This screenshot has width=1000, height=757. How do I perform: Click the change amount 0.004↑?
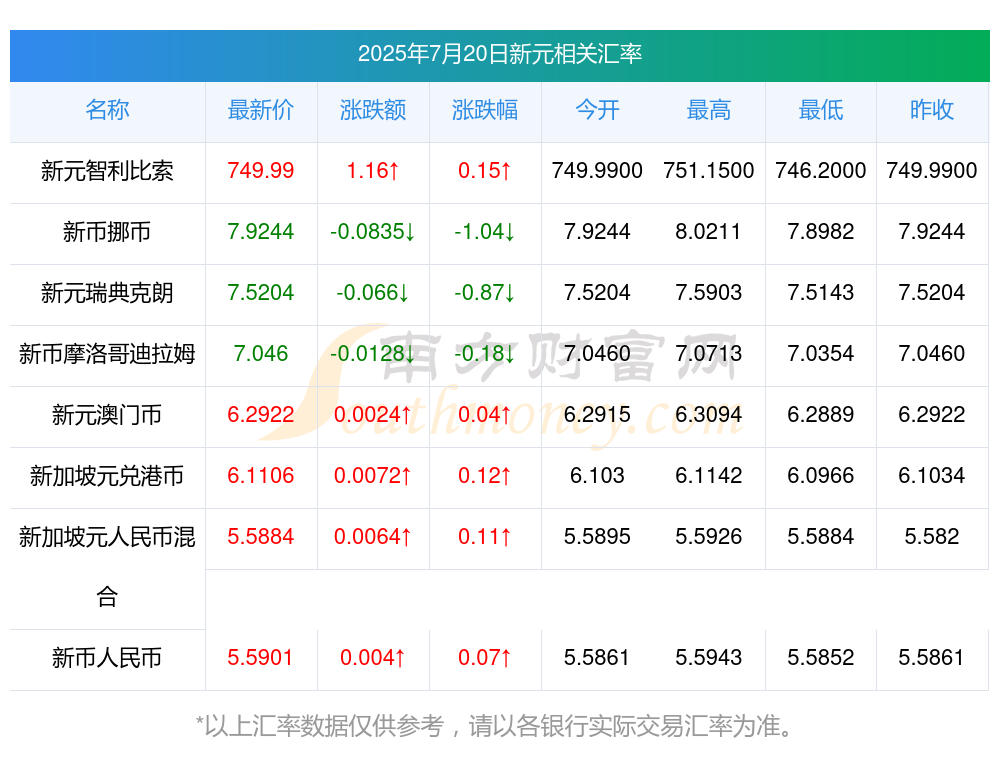(373, 658)
